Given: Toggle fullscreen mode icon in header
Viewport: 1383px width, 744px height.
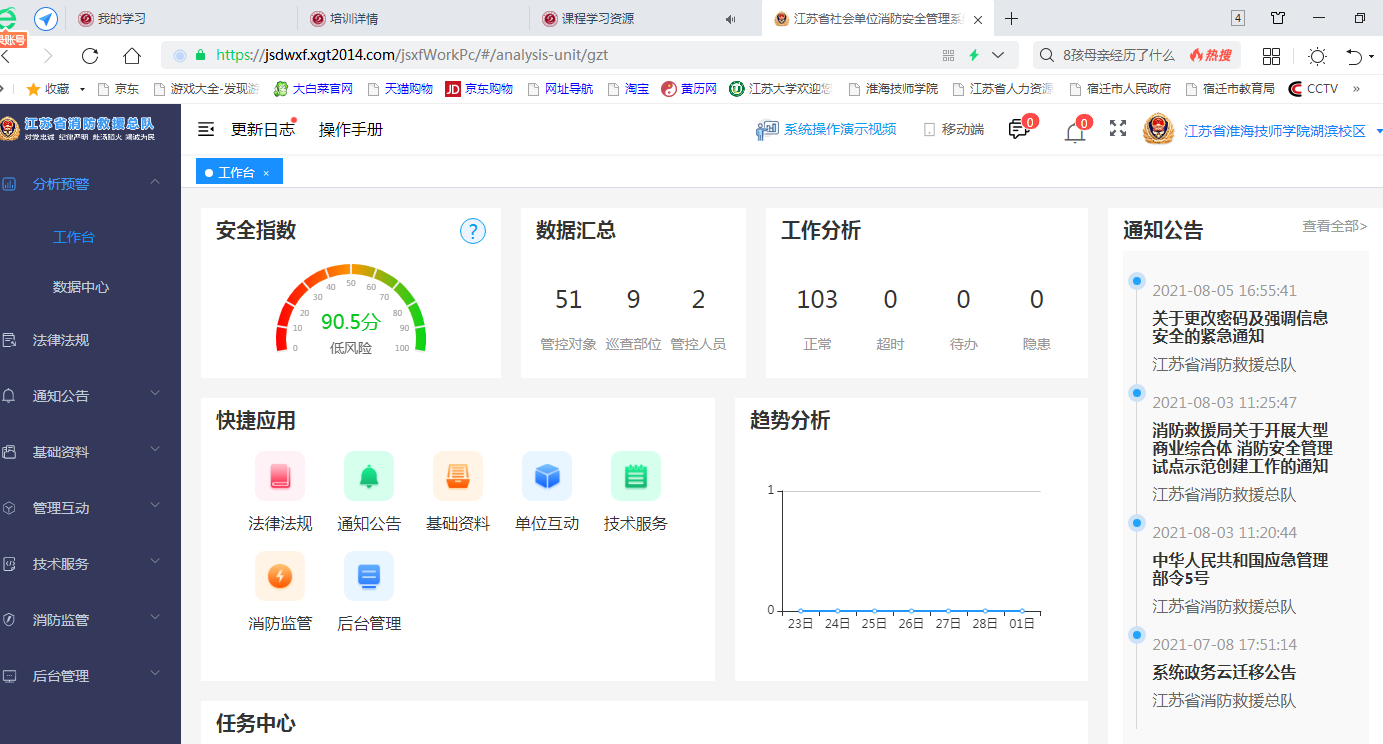Looking at the screenshot, I should pos(1118,129).
